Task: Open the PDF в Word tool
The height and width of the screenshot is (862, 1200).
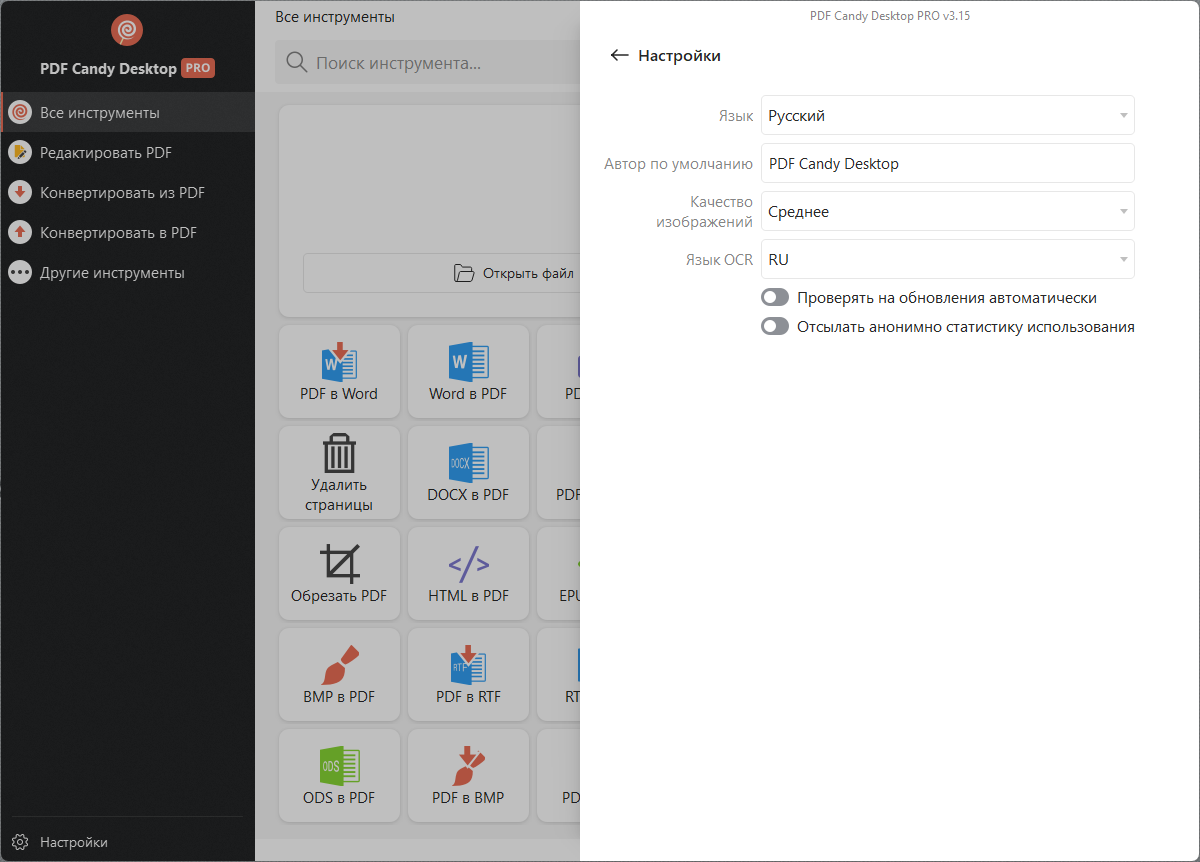Action: click(x=339, y=371)
